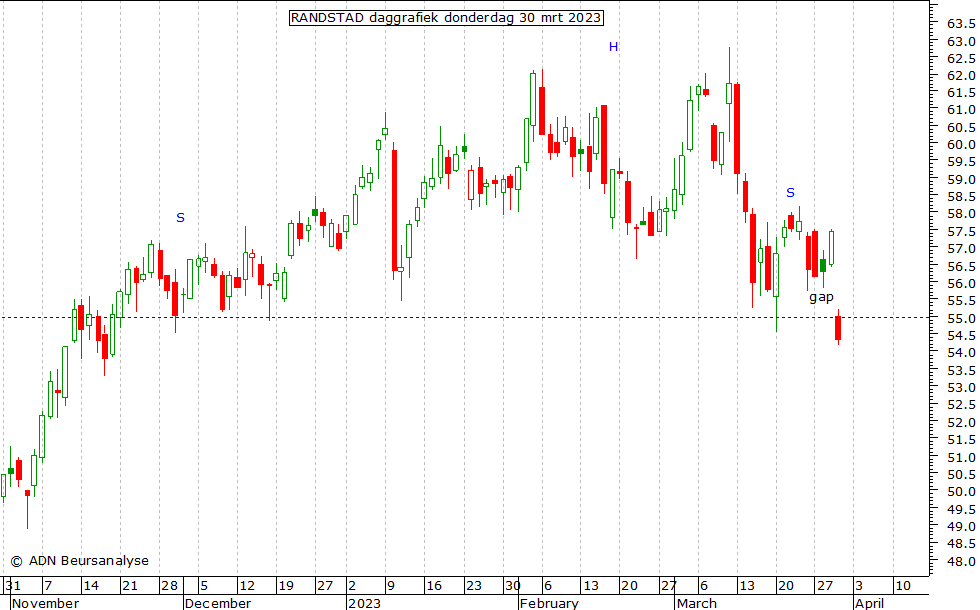Select the date label 21 in November
This screenshot has height=610, width=980.
tap(129, 586)
